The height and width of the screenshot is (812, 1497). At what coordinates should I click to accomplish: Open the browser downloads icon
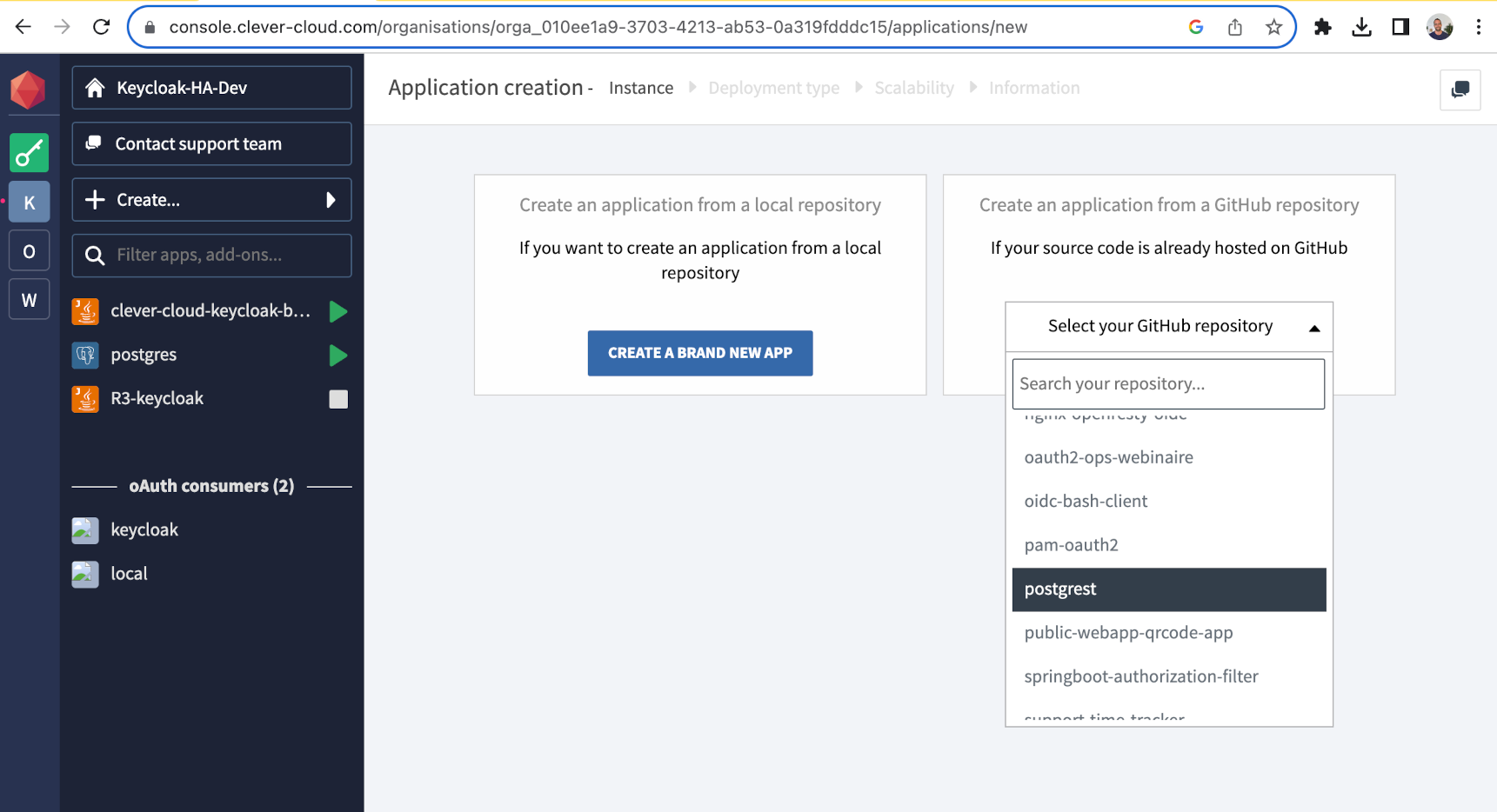point(1362,27)
